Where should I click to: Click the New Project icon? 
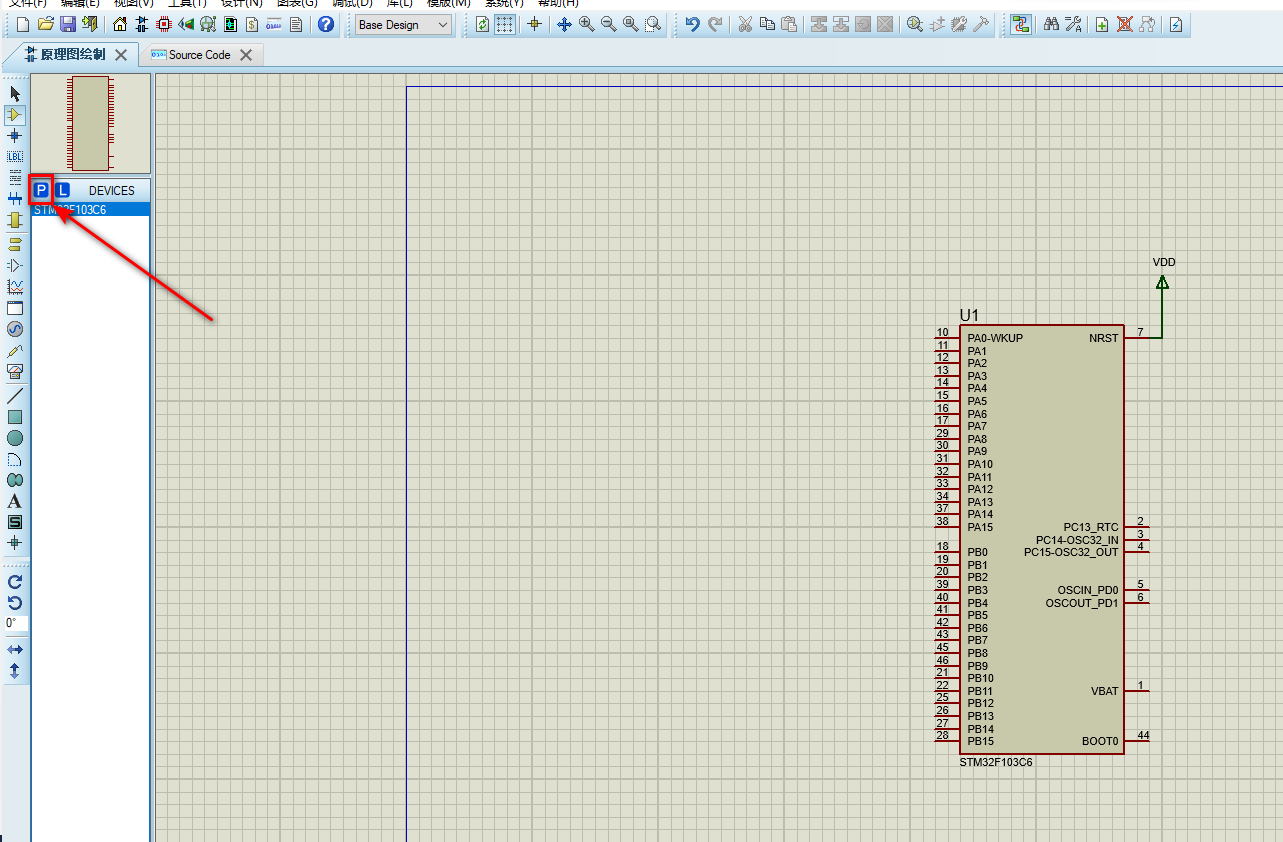click(22, 24)
